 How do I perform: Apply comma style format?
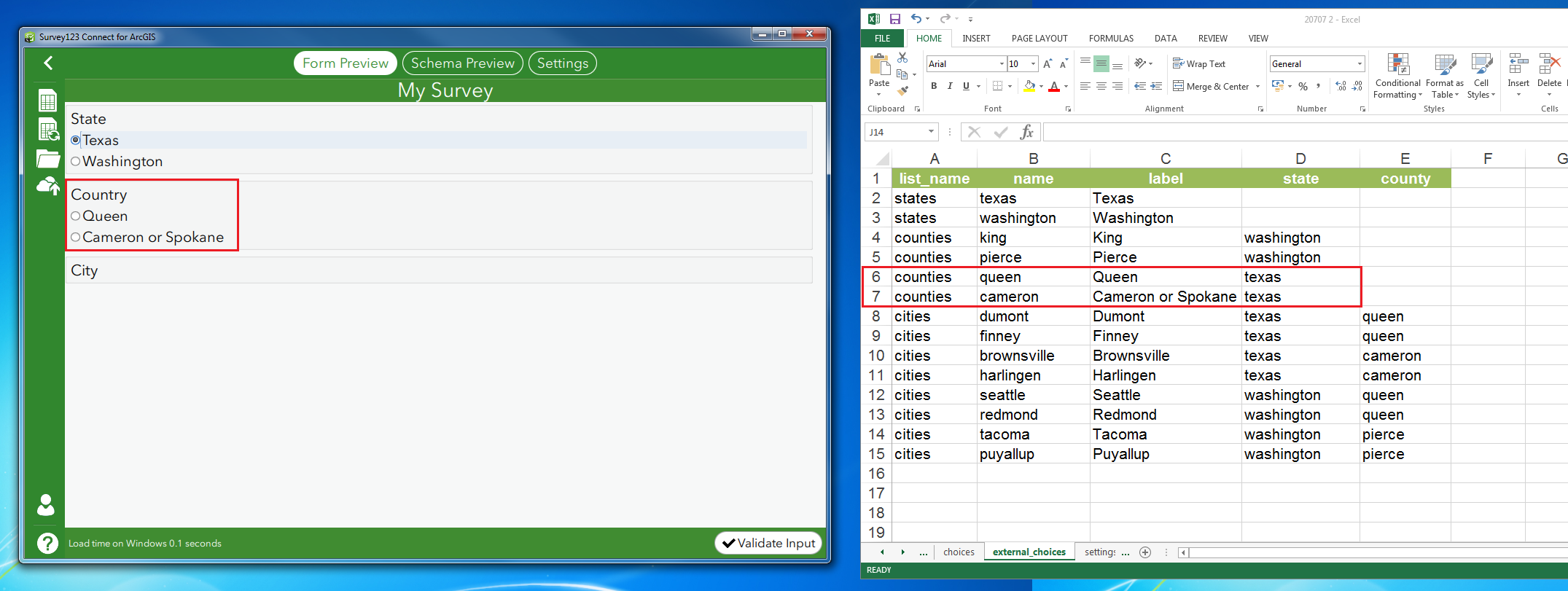tap(1319, 86)
